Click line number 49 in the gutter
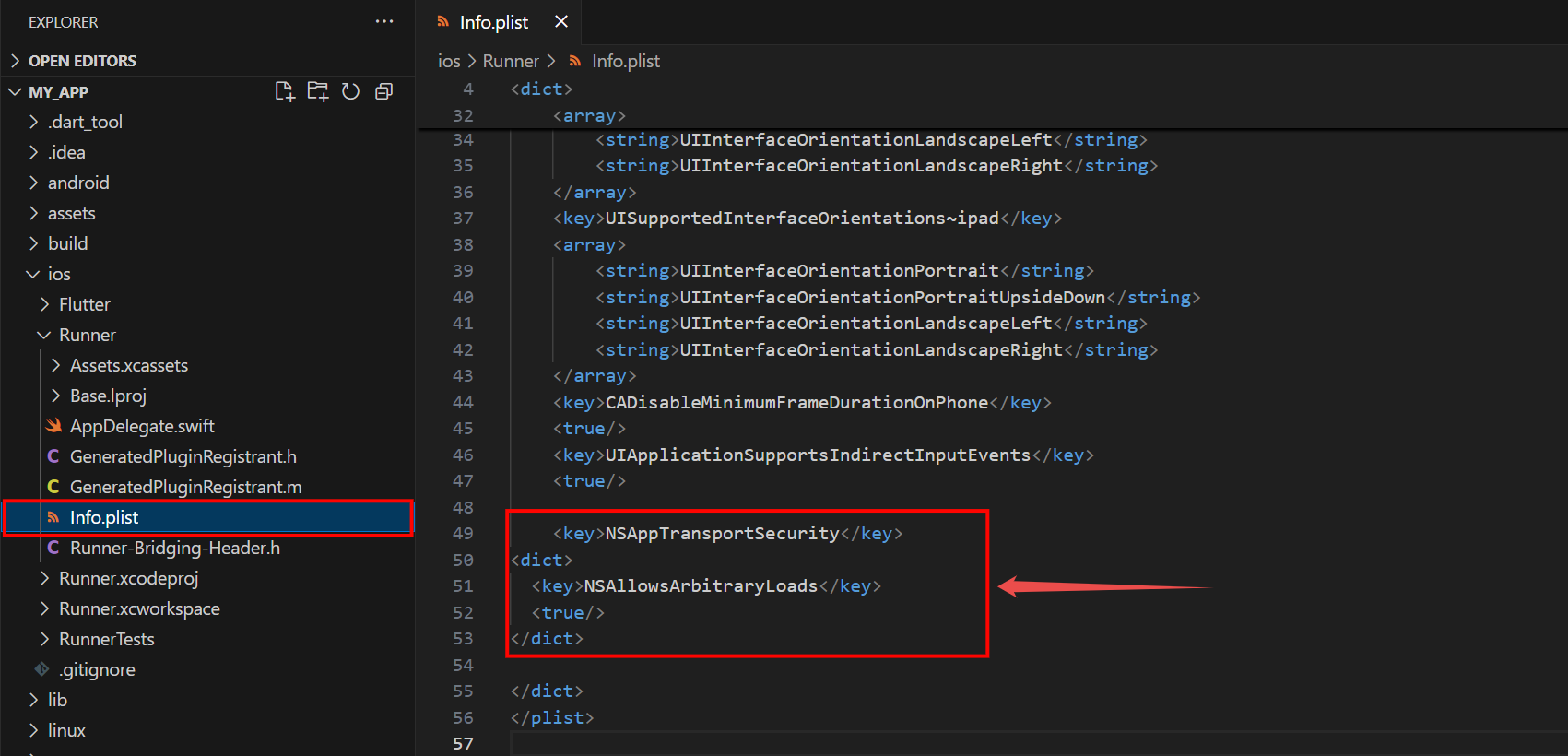 coord(463,534)
